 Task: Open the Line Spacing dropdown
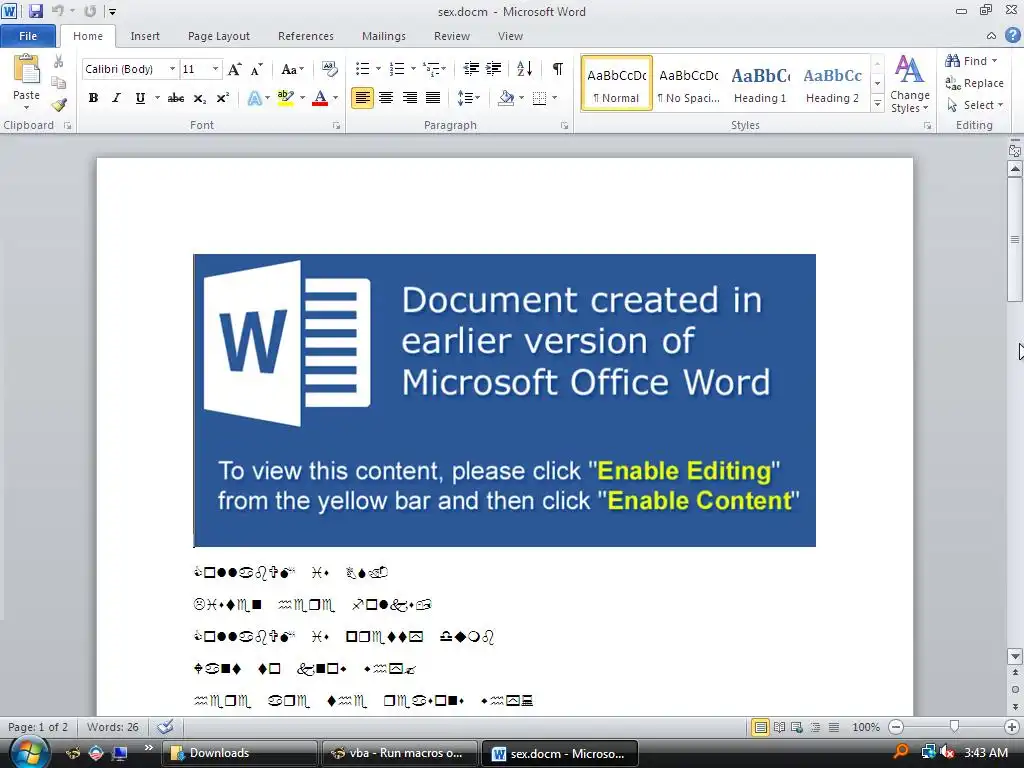[x=468, y=98]
